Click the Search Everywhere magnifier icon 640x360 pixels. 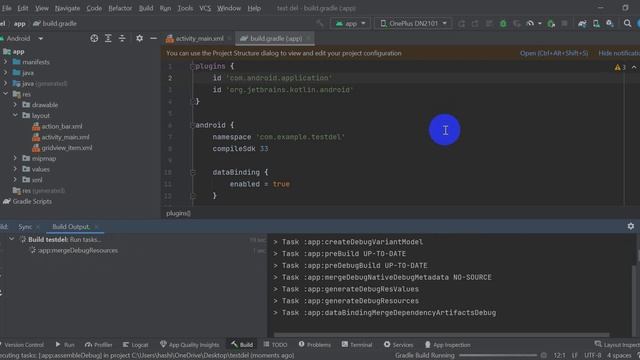627,24
